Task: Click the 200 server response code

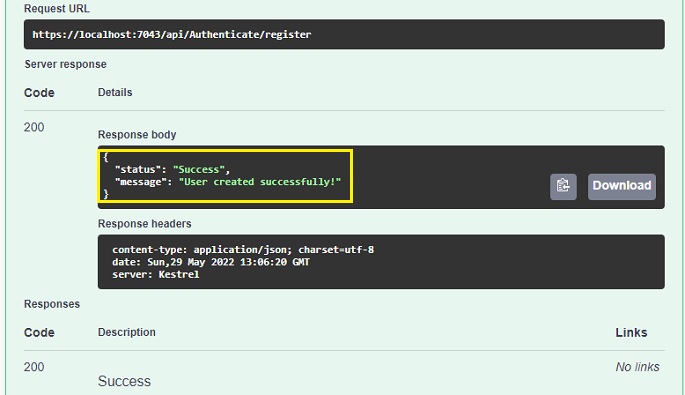Action: (34, 127)
